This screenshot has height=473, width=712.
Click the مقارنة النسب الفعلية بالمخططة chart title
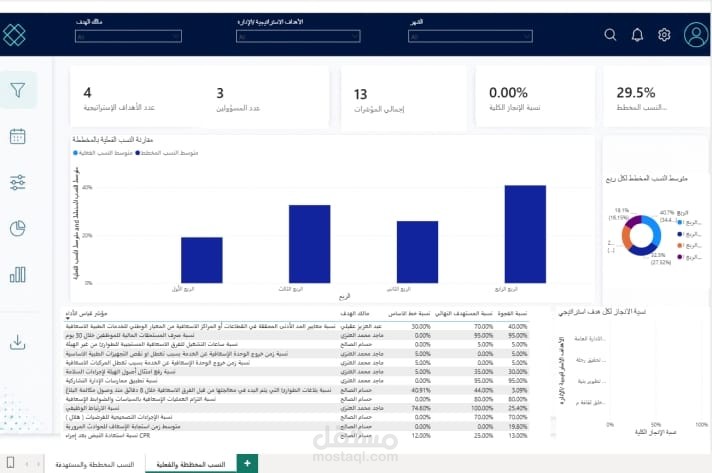pyautogui.click(x=113, y=140)
